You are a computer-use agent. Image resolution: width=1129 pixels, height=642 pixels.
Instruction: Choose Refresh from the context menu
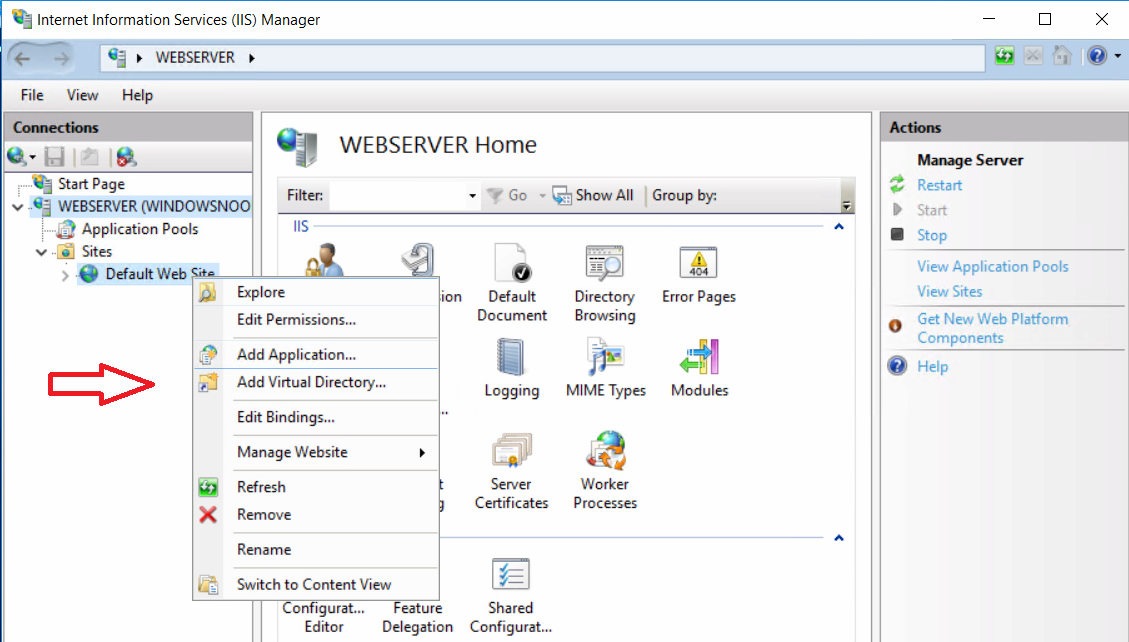pyautogui.click(x=316, y=487)
